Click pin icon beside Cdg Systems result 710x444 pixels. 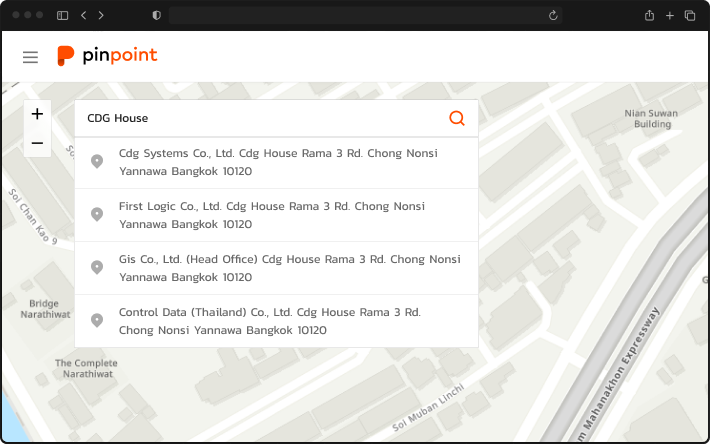pos(97,161)
